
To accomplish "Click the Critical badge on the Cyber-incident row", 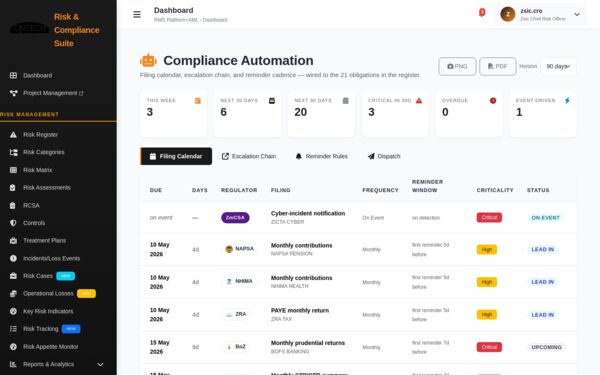I will 489,218.
